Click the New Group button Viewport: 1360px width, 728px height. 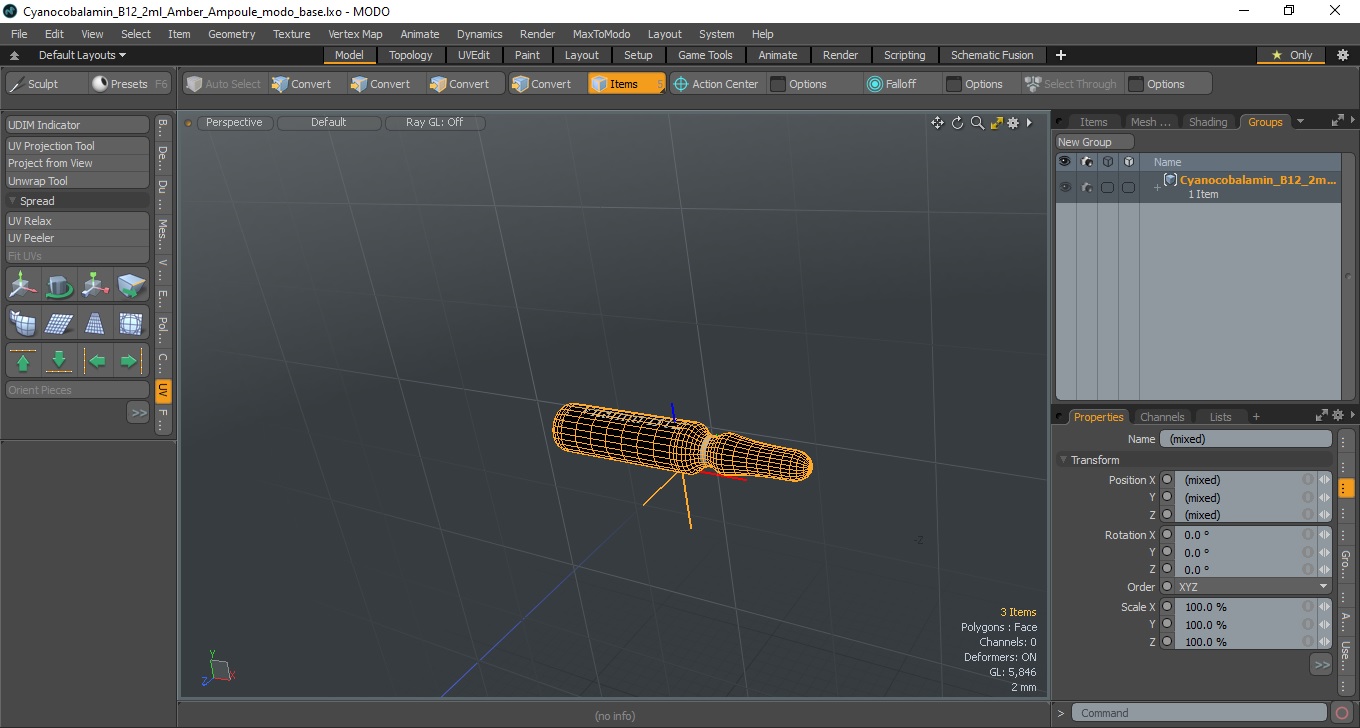(x=1095, y=142)
